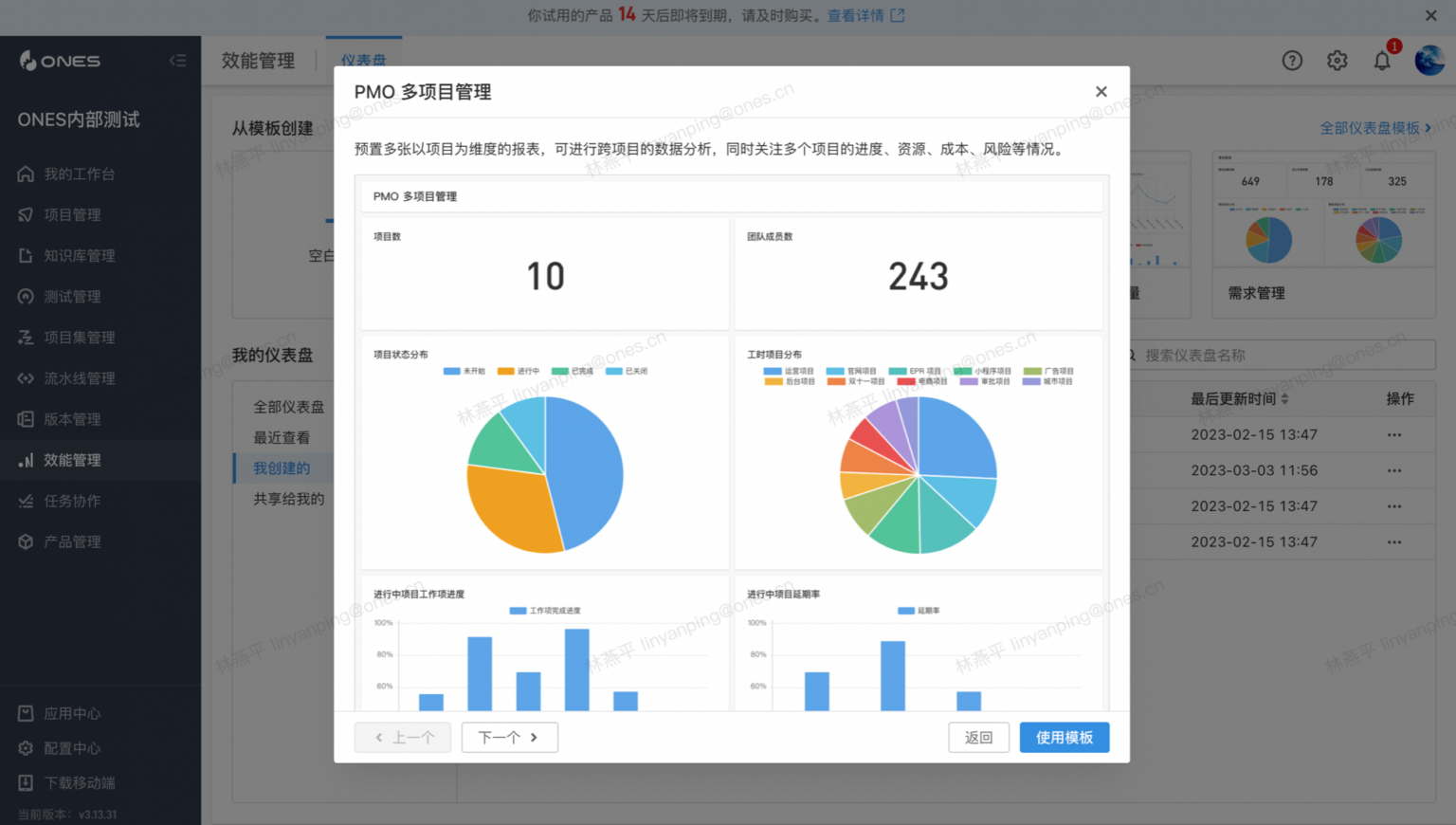The width and height of the screenshot is (1456, 825).
Task: Open the ... actions menu on the first dashboard row
Action: [1394, 434]
